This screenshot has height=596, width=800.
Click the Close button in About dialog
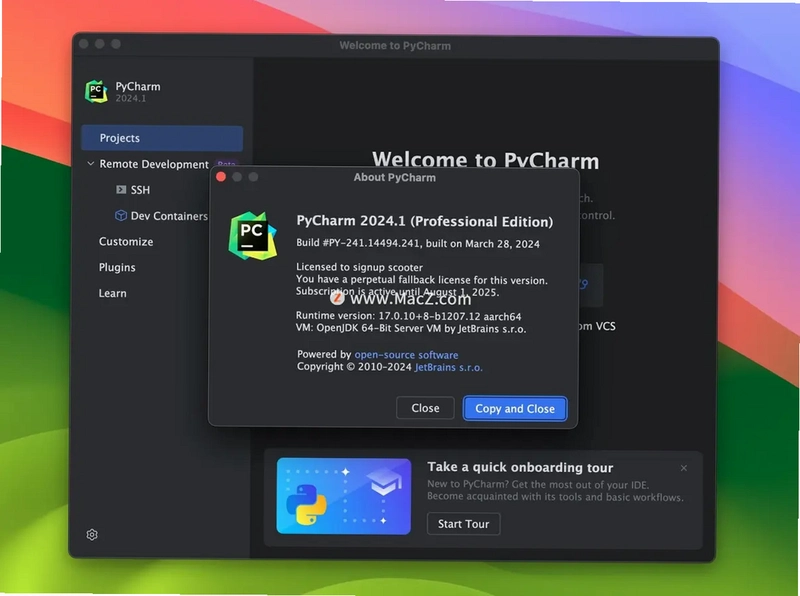pyautogui.click(x=425, y=408)
